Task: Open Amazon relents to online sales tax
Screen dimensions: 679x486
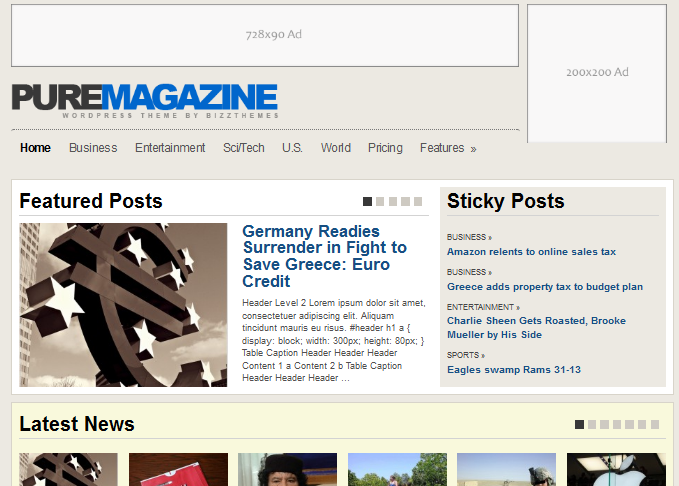Action: (531, 252)
